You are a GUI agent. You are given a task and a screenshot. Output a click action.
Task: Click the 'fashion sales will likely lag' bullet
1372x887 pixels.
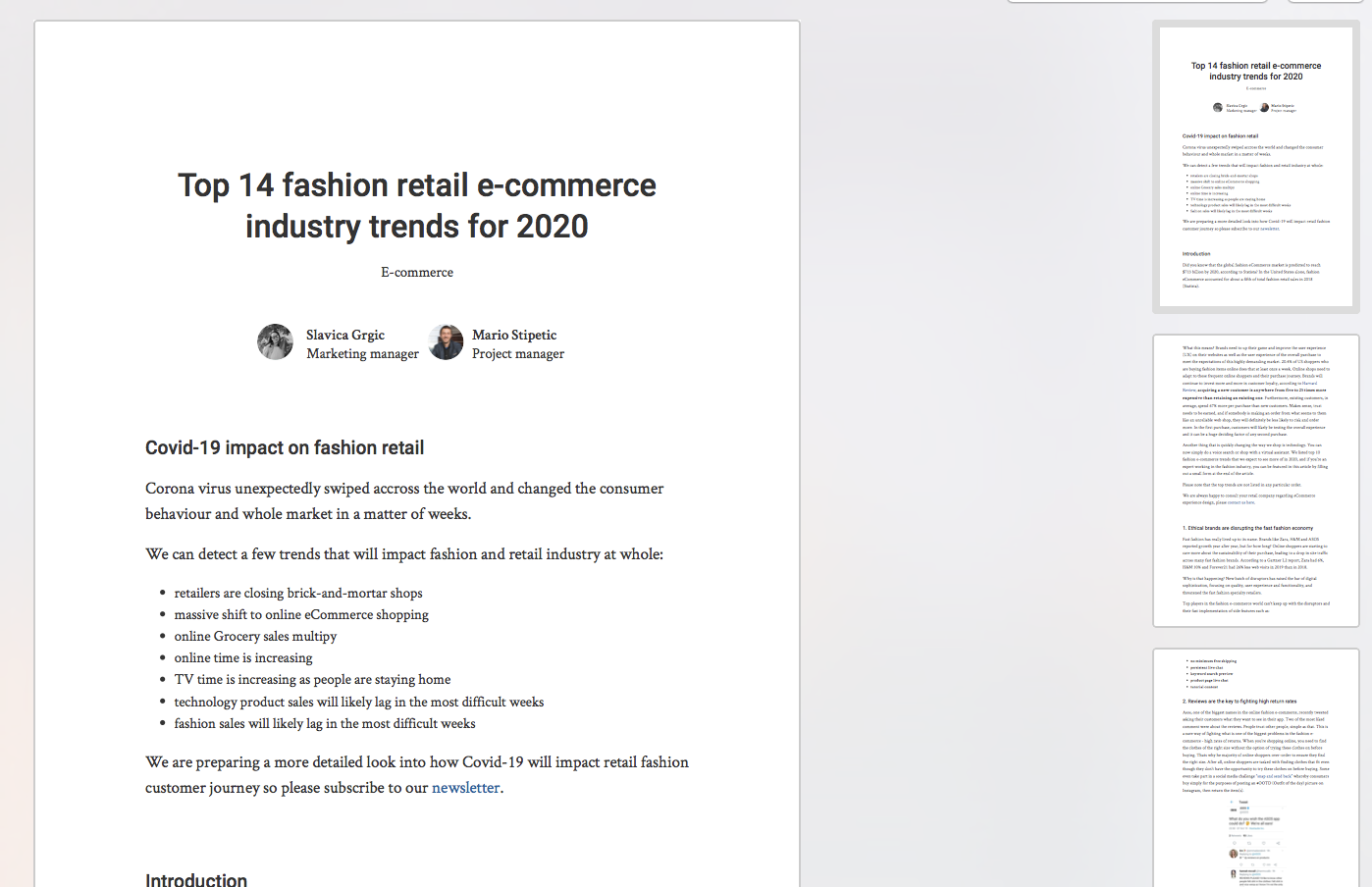tap(325, 724)
